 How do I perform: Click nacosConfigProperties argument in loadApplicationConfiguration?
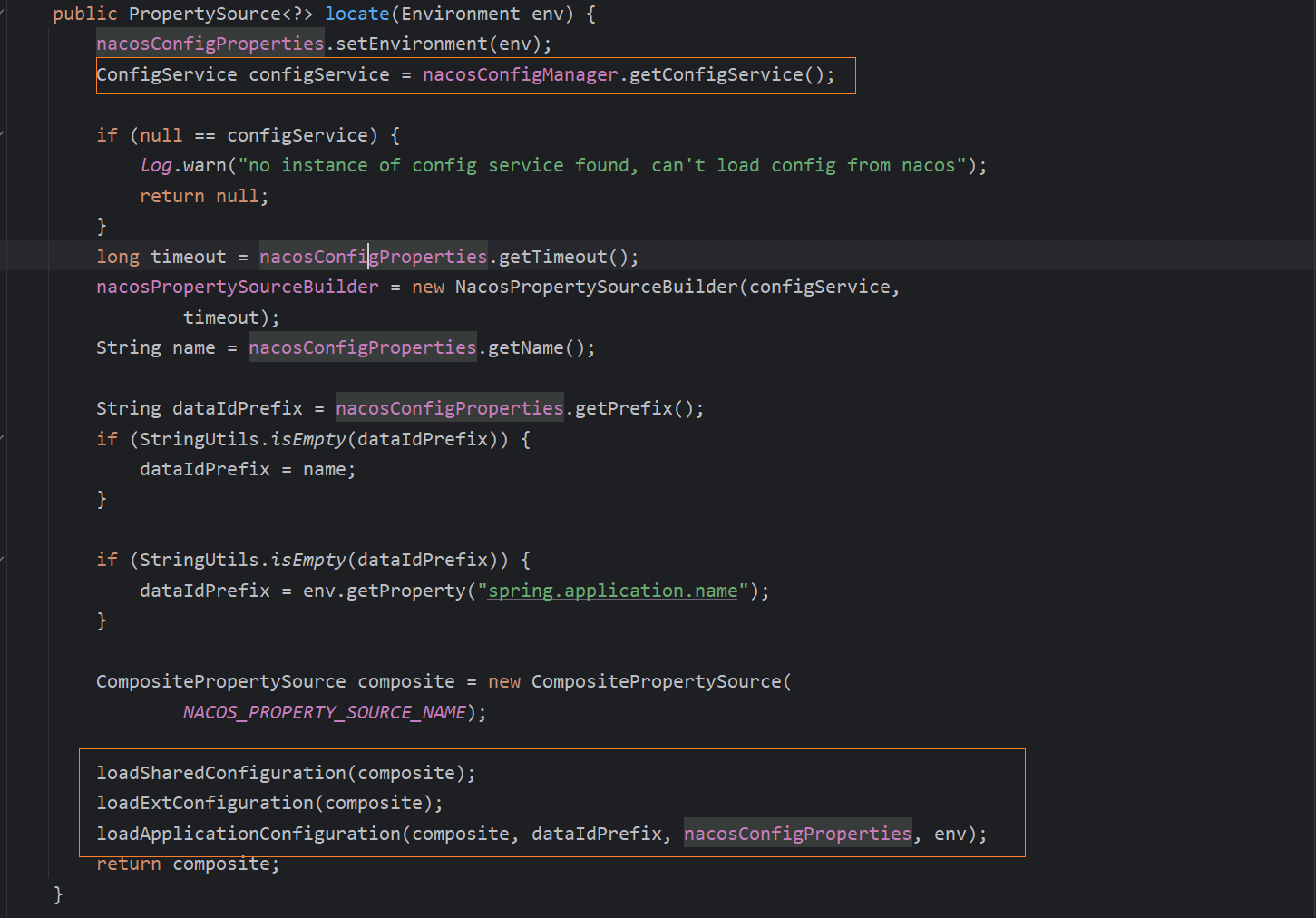798,834
